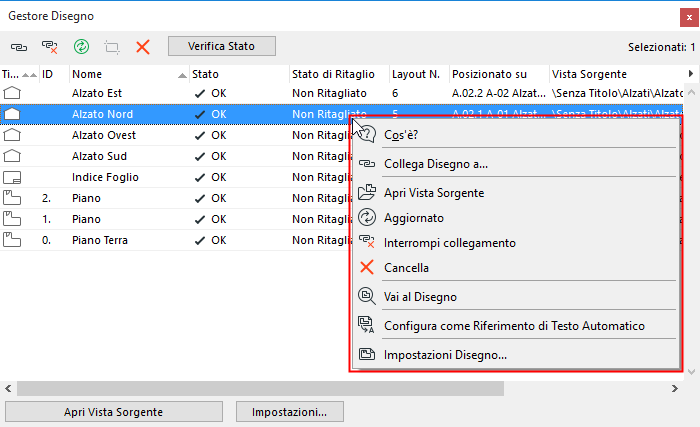Viewport: 700px width, 427px height.
Task: Click the link drawing toolbar icon
Action: pyautogui.click(x=19, y=47)
